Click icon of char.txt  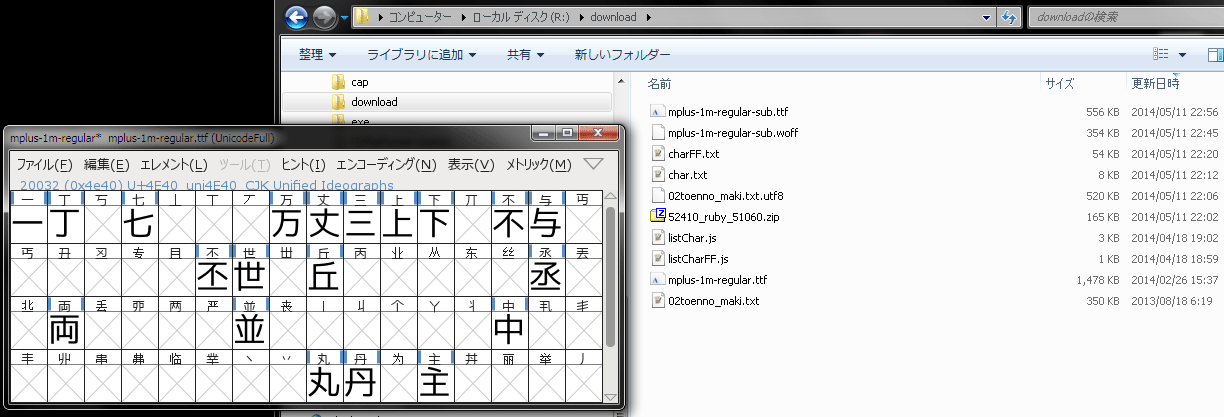(x=657, y=174)
